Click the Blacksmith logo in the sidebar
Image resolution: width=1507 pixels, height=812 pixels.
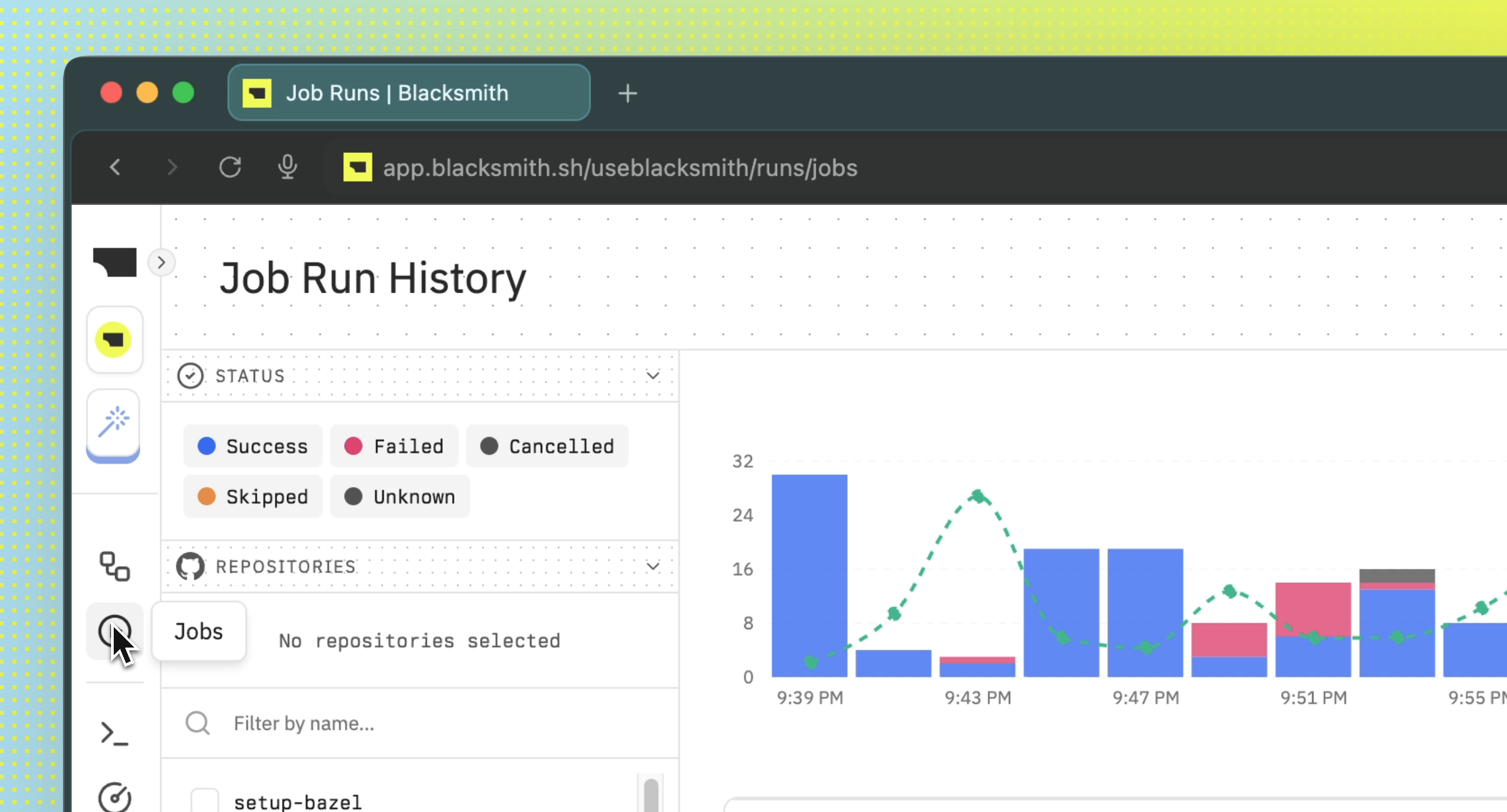coord(114,262)
